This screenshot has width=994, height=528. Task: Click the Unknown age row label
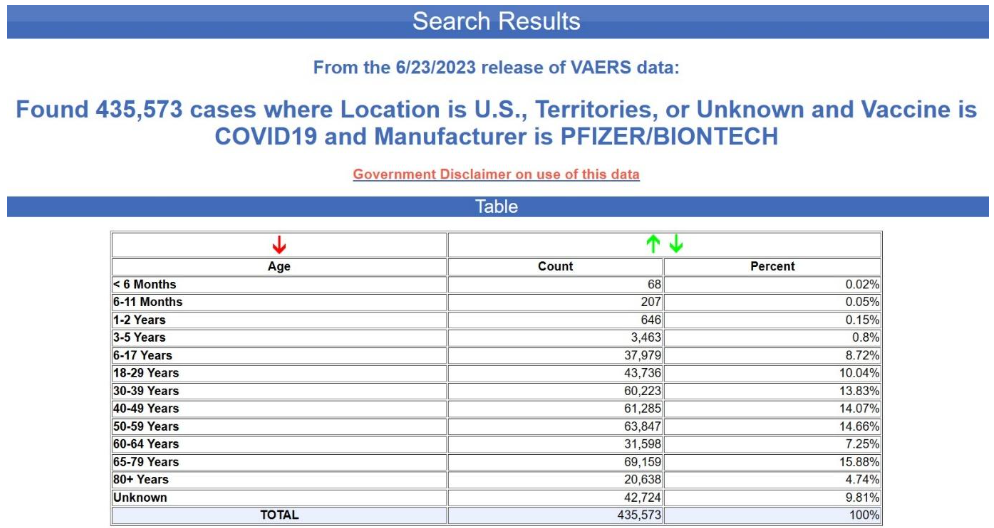coord(140,497)
